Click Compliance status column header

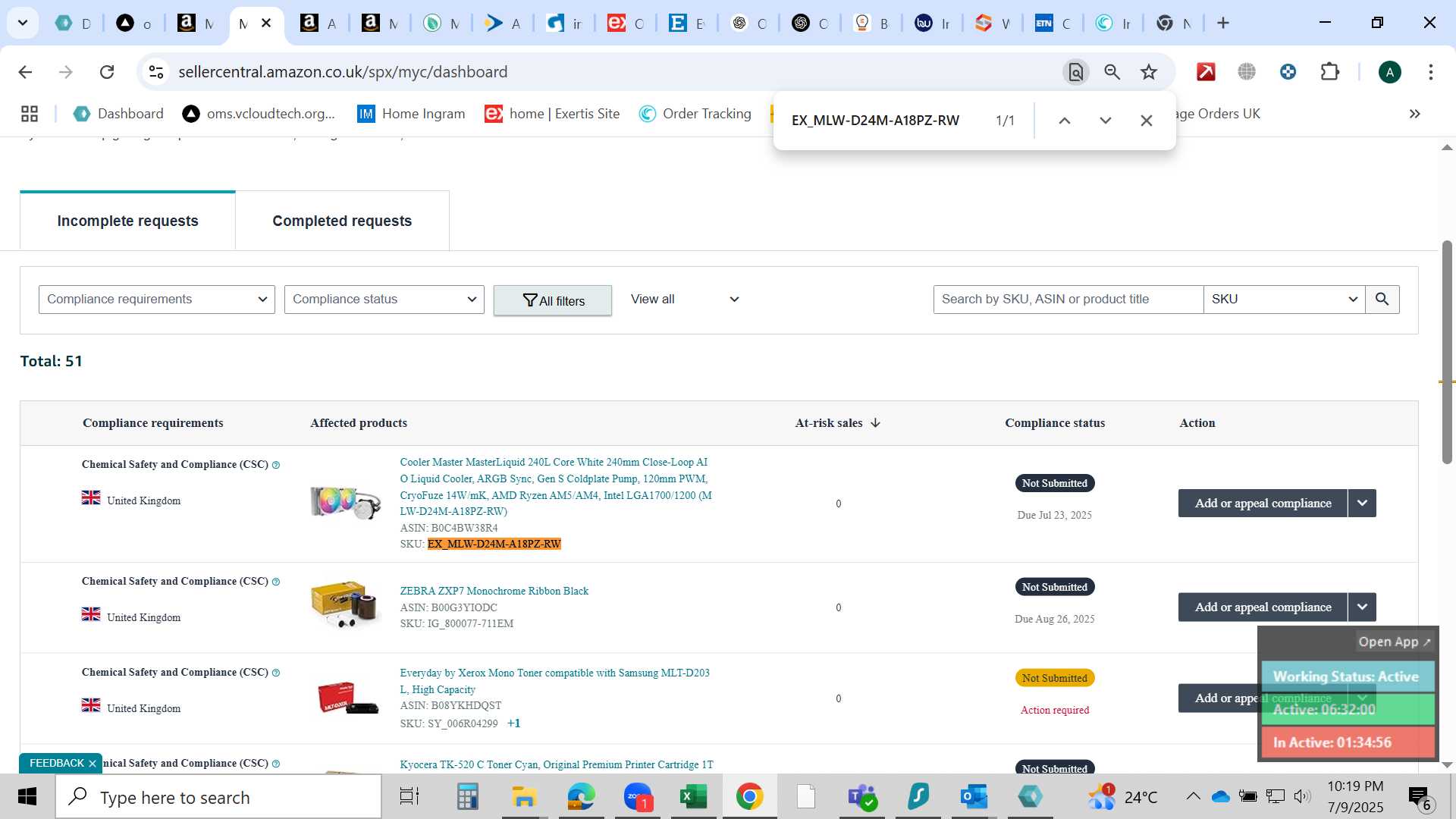(x=1055, y=423)
